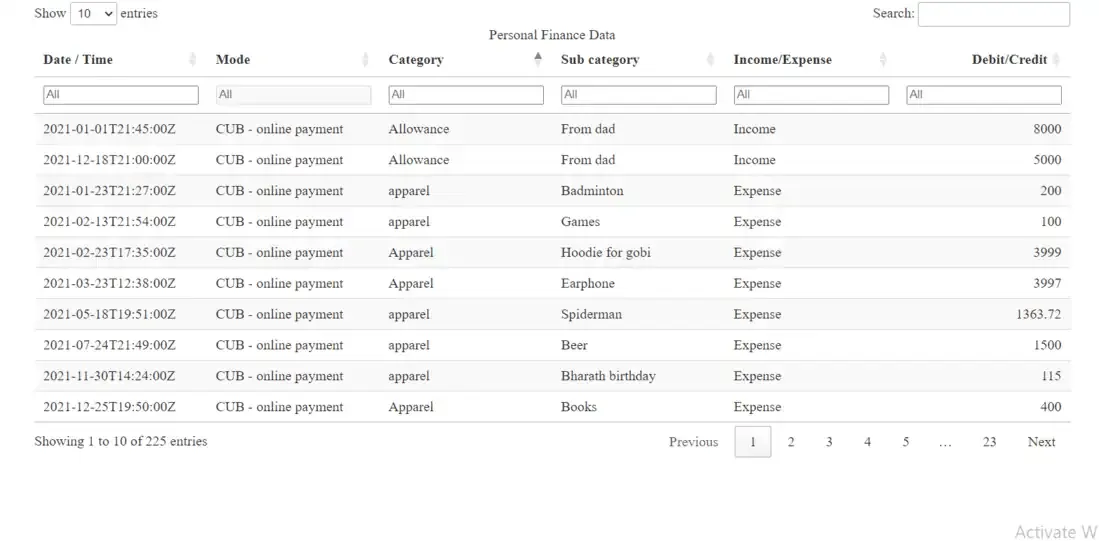
Task: Click the Date / Time filter field
Action: click(x=121, y=95)
